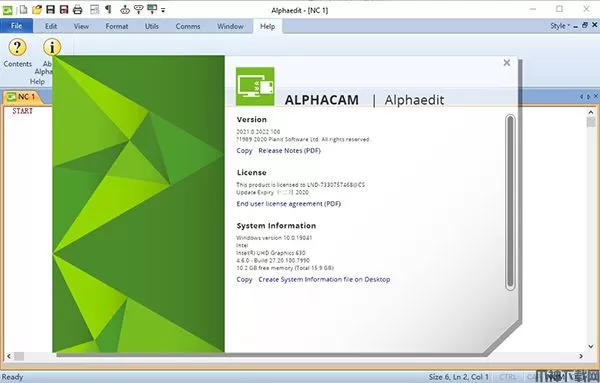Minimize the inner document window
Screen dimensions: 600x383
[x=576, y=26]
